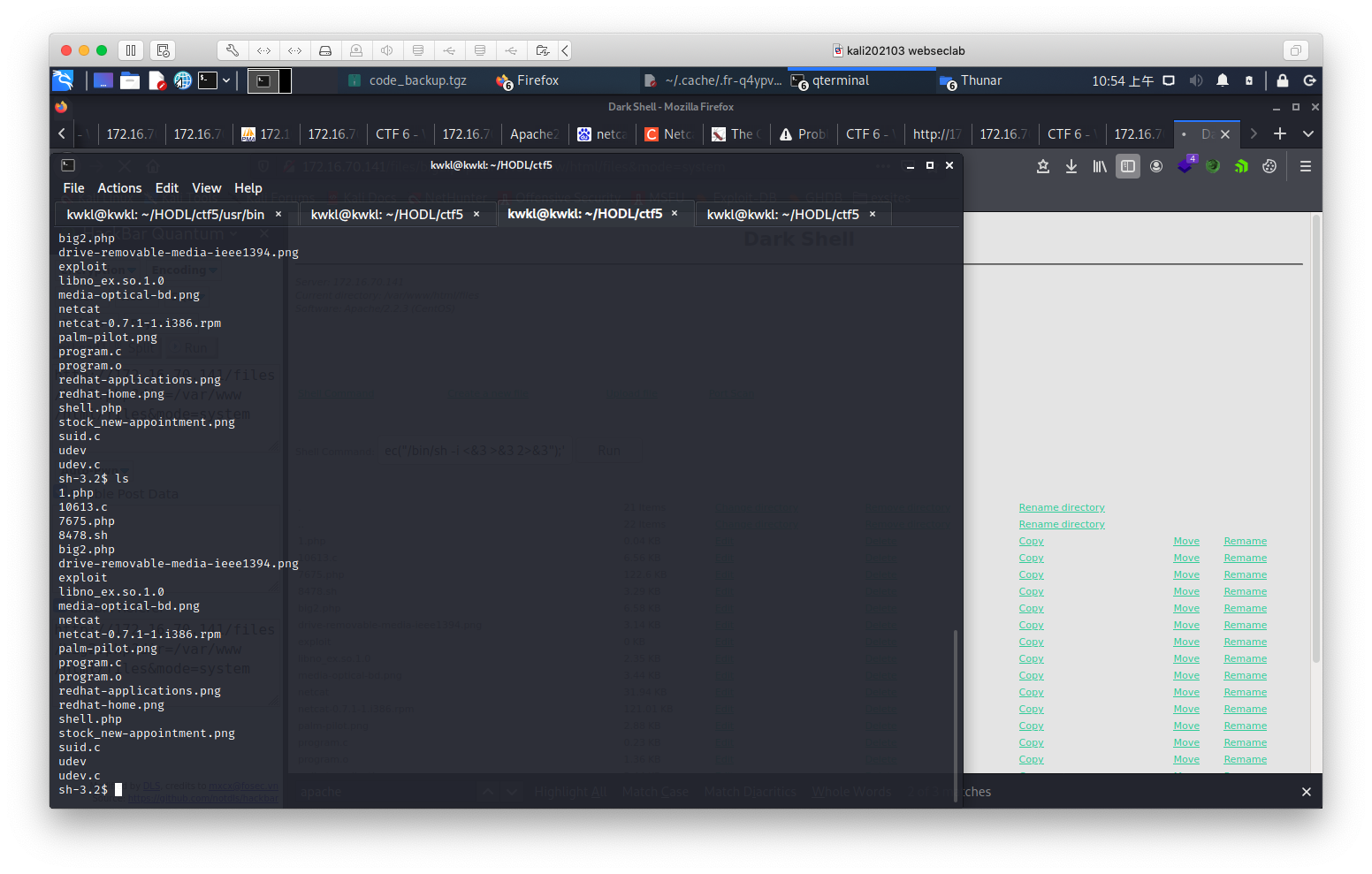The height and width of the screenshot is (874, 1372).
Task: Switch to the http://17 Firefox tab
Action: point(938,133)
